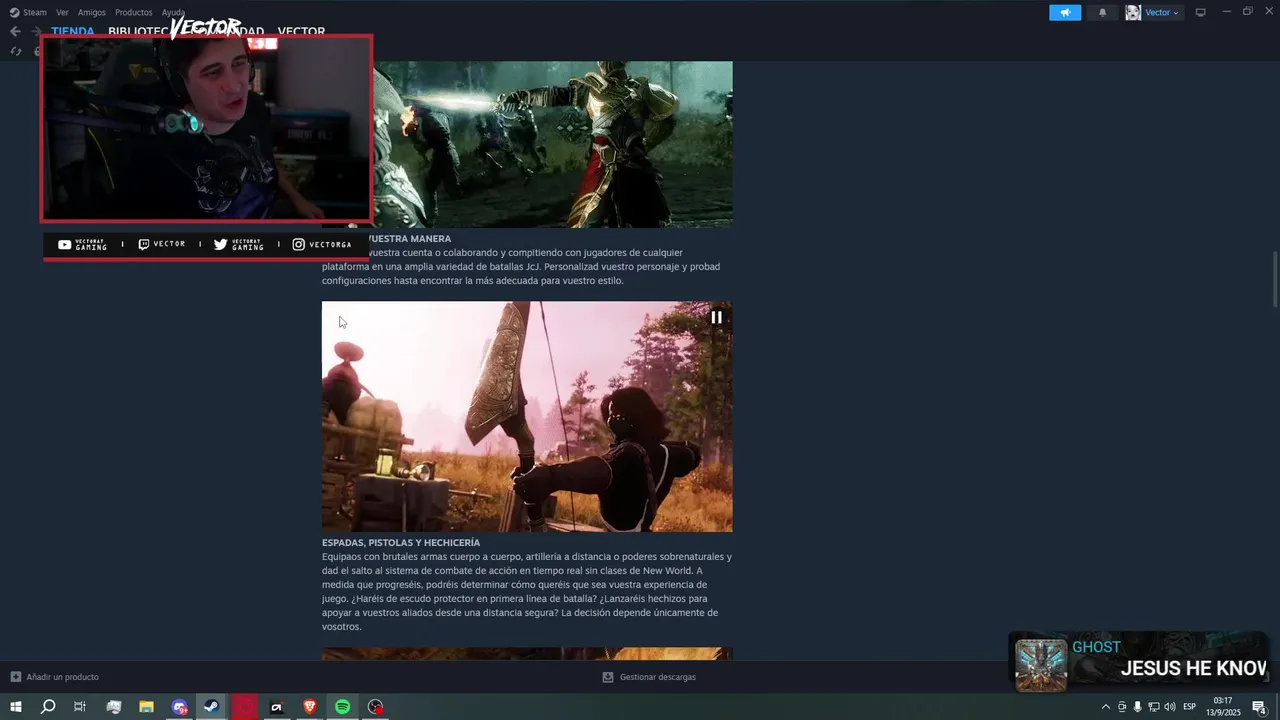Viewport: 1280px width, 720px height.
Task: Open the network tray icon
Action: click(x=1153, y=707)
